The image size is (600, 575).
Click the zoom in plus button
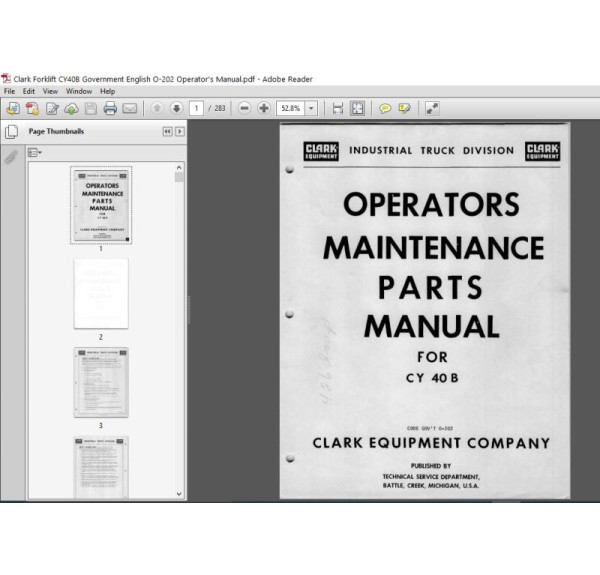click(x=264, y=108)
